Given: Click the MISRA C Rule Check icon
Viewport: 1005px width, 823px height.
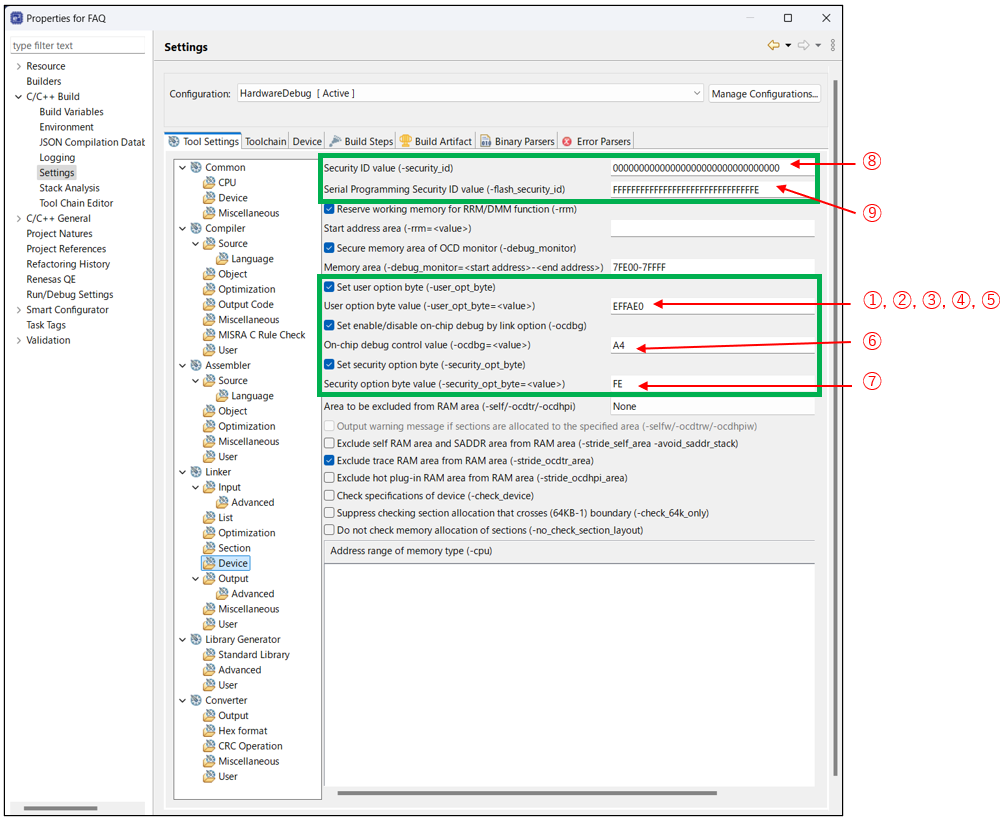Looking at the screenshot, I should point(209,335).
